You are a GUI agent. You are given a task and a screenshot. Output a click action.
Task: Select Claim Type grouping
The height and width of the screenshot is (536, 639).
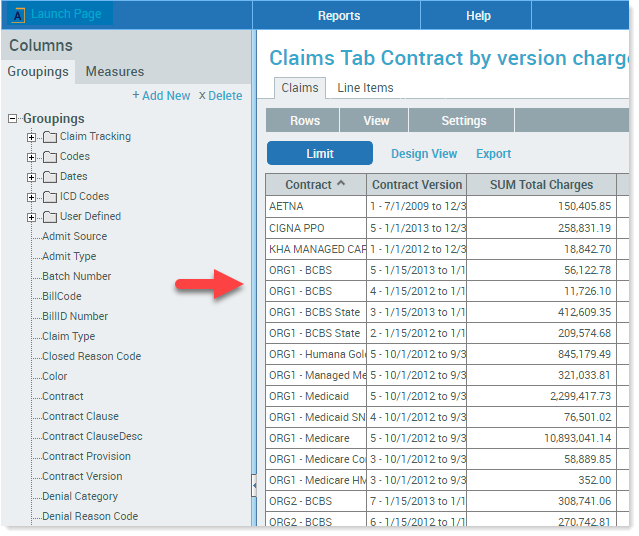(x=68, y=336)
